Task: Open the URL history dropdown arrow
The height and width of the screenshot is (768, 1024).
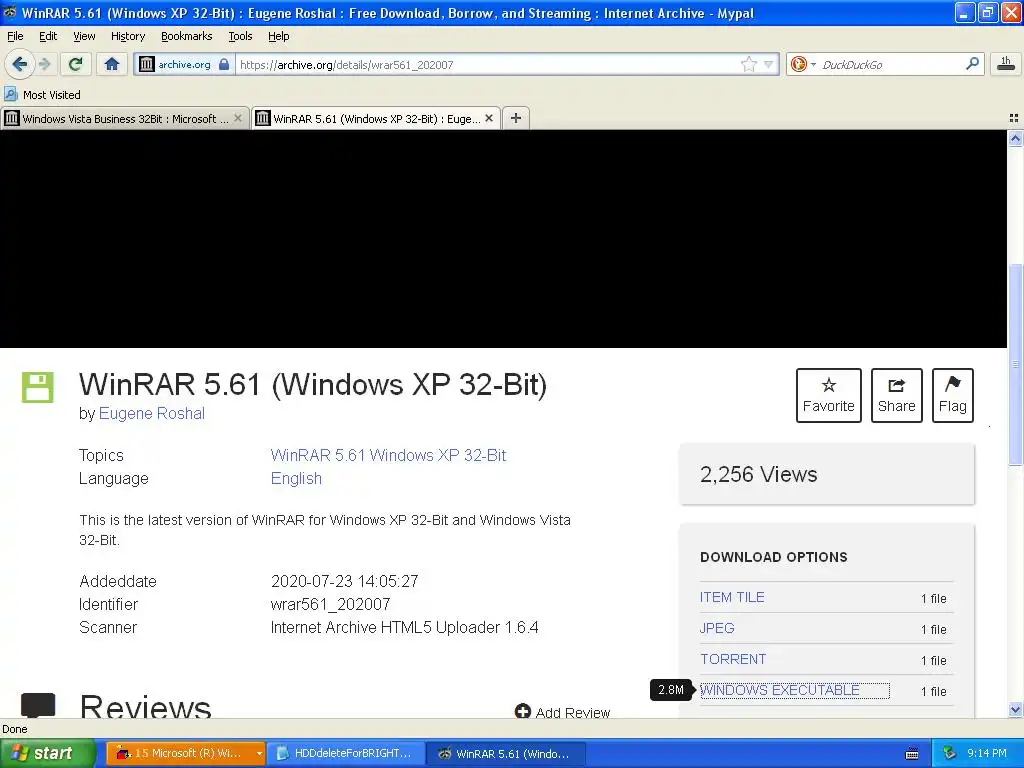Action: (769, 65)
